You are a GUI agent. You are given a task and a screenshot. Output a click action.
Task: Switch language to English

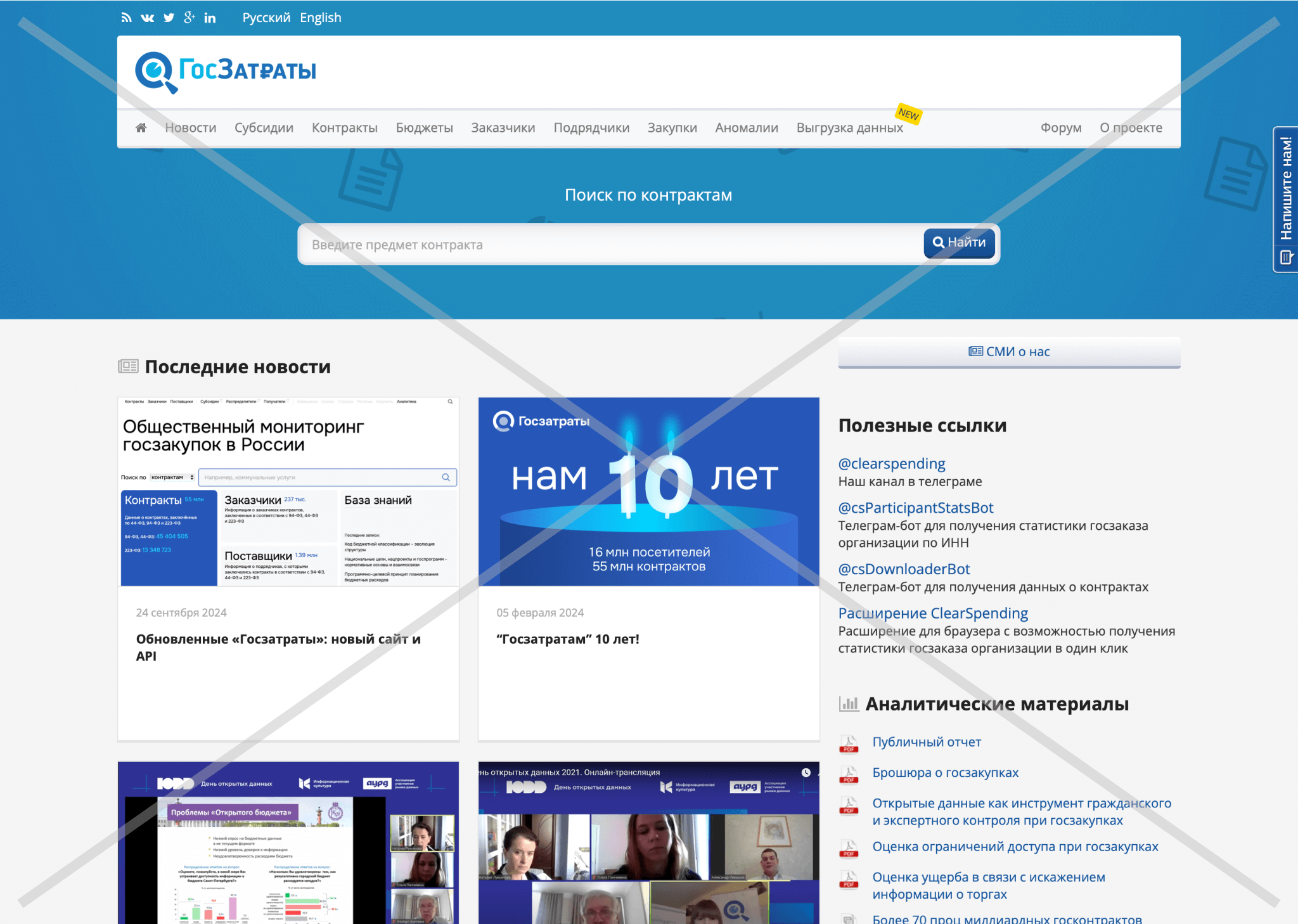tap(321, 18)
